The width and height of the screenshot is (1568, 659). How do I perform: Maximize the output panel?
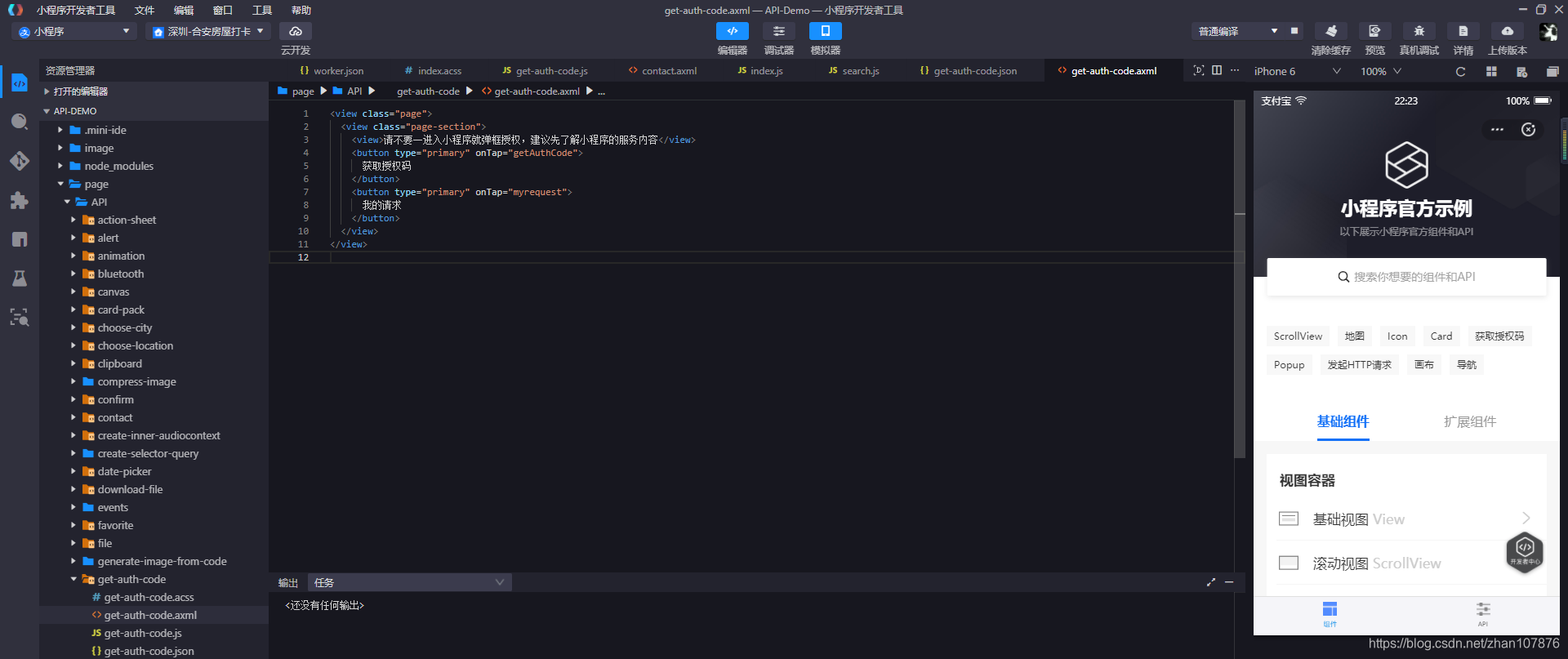1211,582
